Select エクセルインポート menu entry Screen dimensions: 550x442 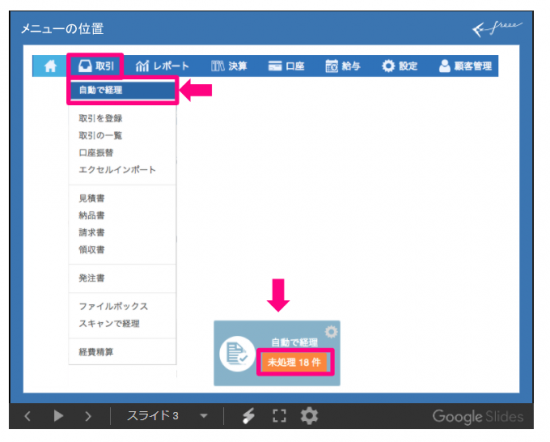[x=117, y=170]
